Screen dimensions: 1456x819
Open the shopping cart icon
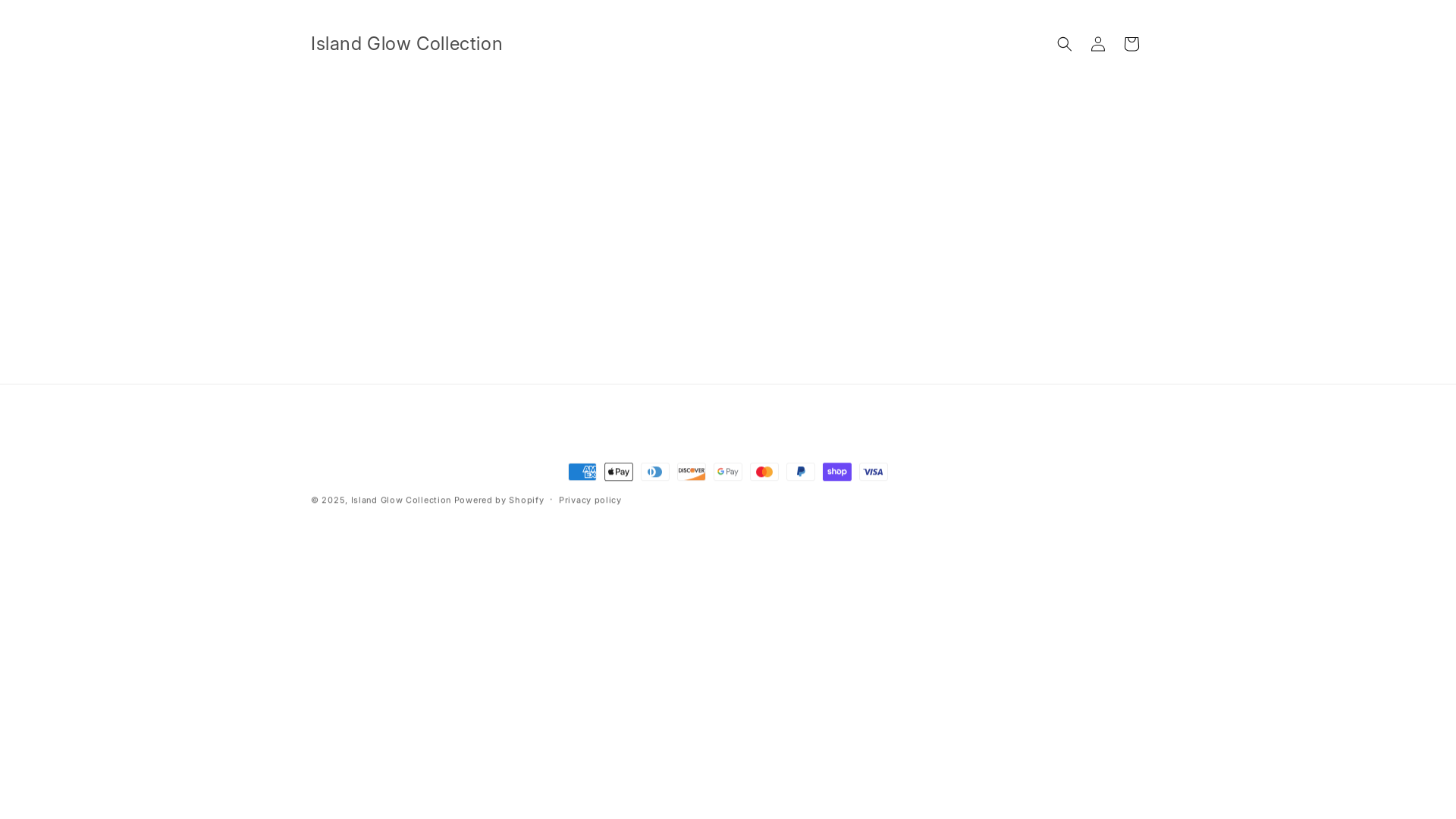pyautogui.click(x=1131, y=44)
